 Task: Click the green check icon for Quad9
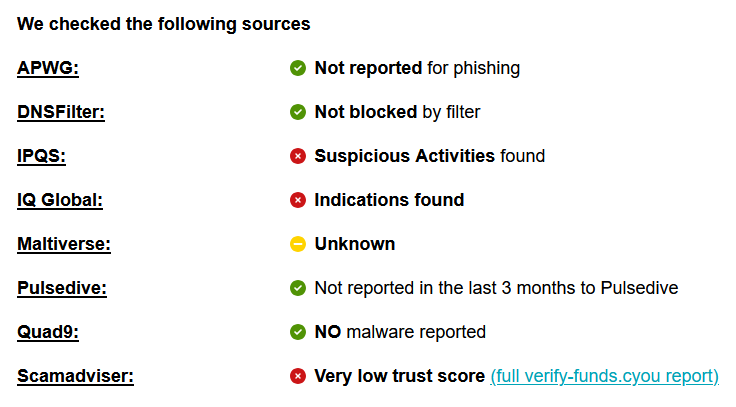298,332
